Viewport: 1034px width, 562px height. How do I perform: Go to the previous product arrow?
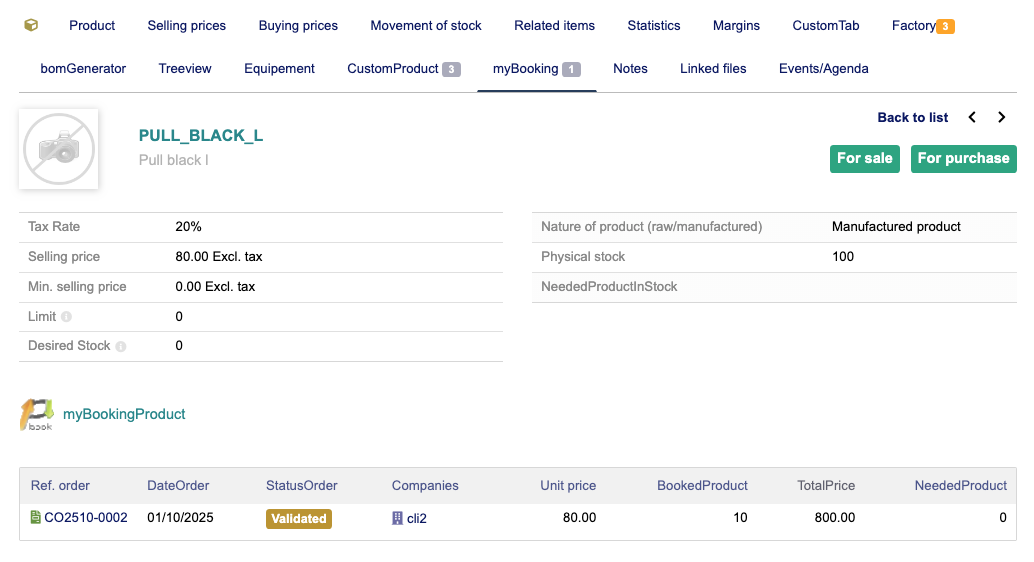coord(972,117)
